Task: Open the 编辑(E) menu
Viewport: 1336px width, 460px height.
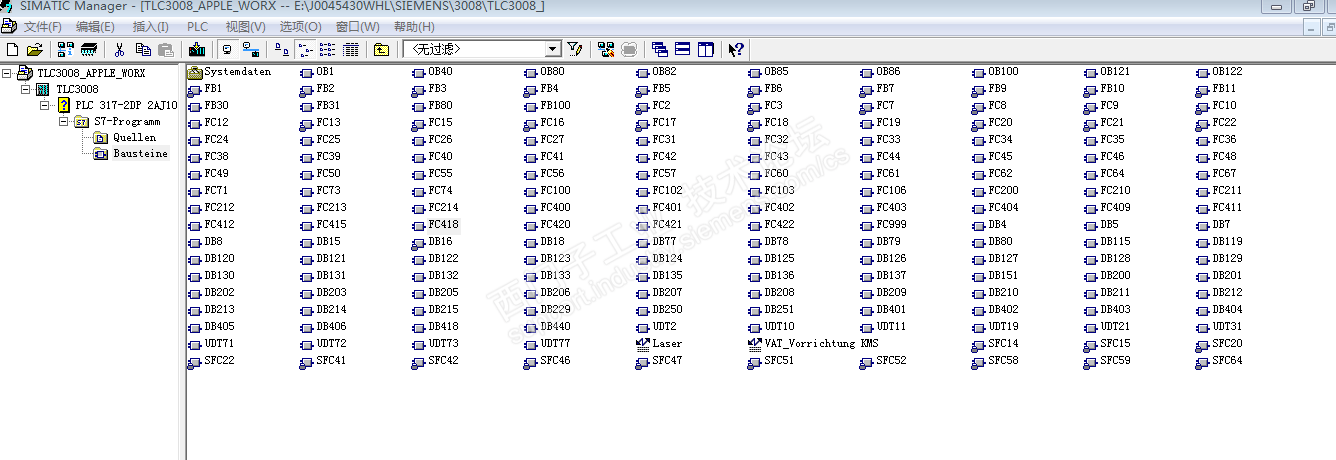Action: pyautogui.click(x=96, y=27)
